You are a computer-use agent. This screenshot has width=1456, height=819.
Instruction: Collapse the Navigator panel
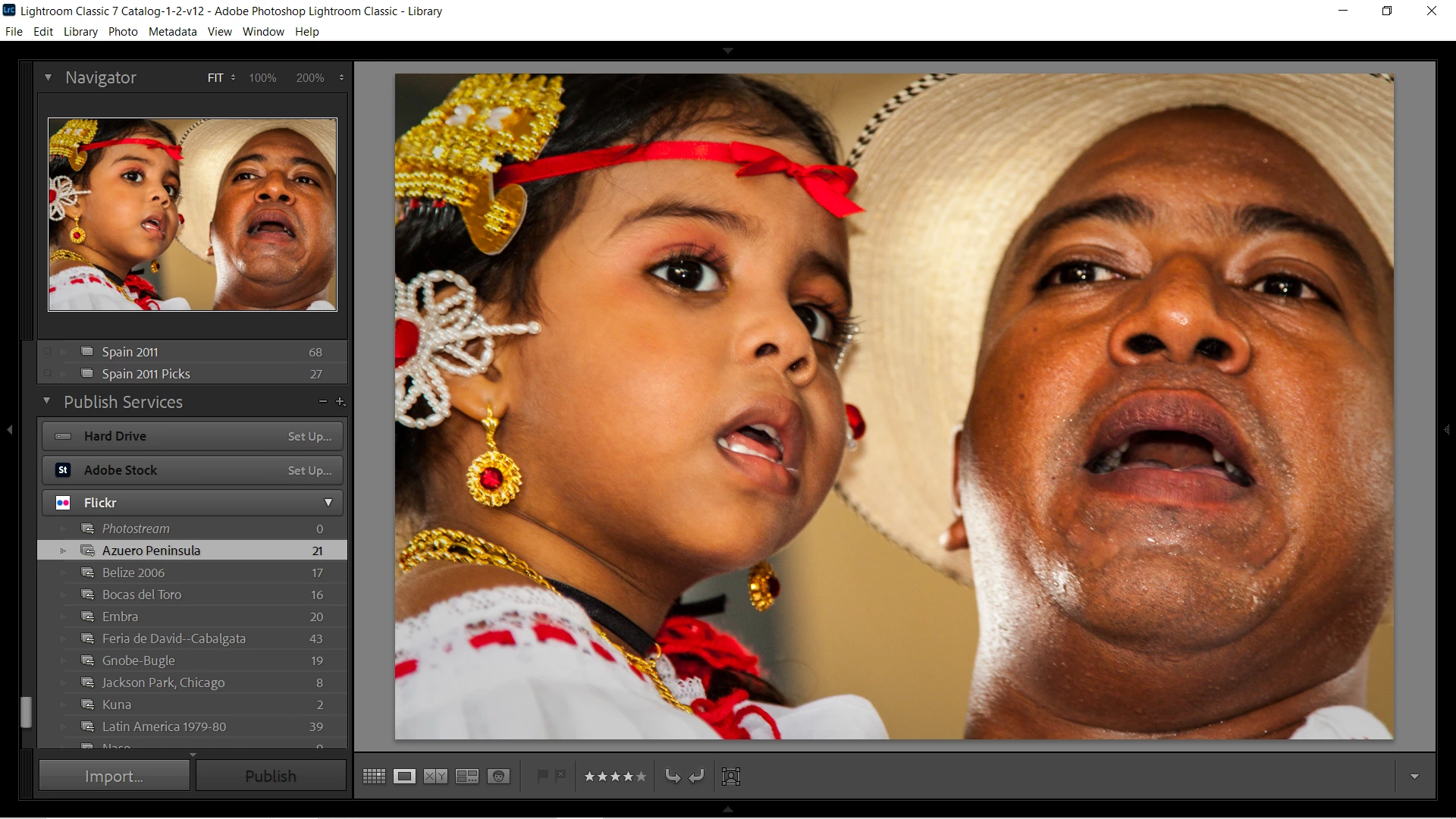coord(48,77)
